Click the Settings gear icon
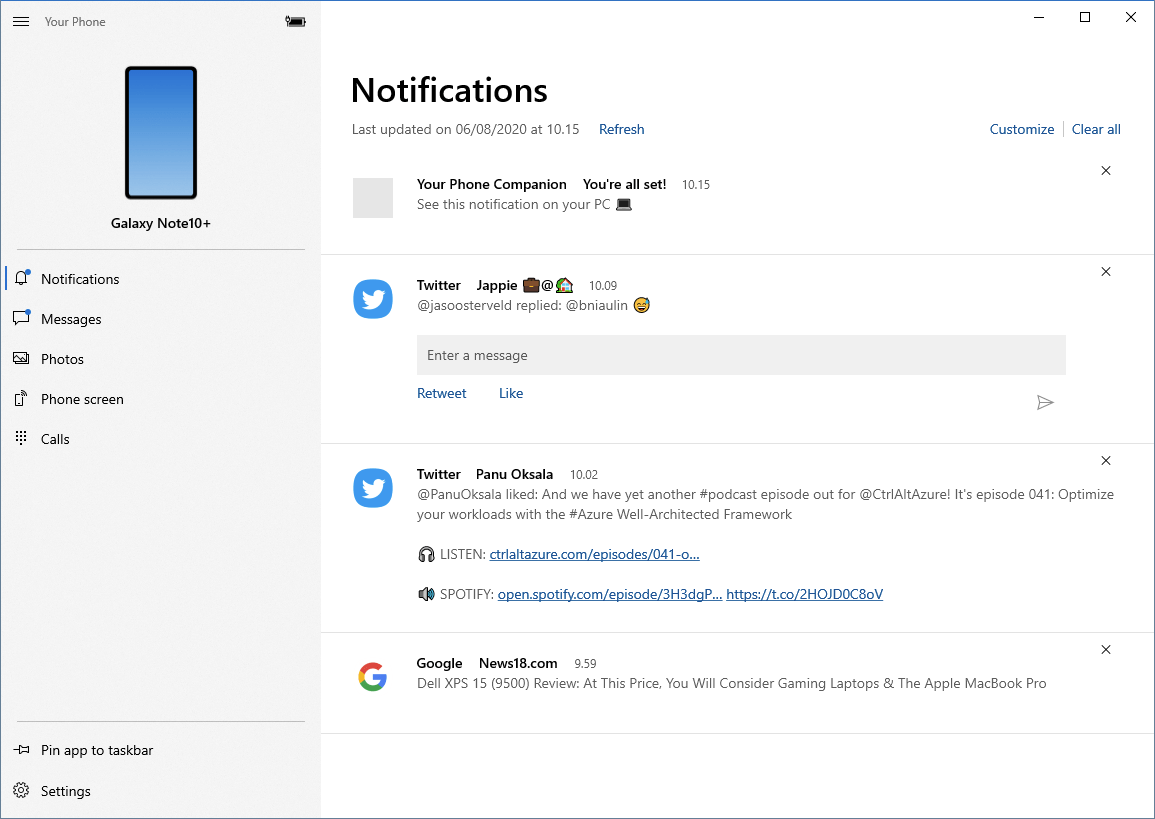This screenshot has width=1155, height=819. coord(21,790)
